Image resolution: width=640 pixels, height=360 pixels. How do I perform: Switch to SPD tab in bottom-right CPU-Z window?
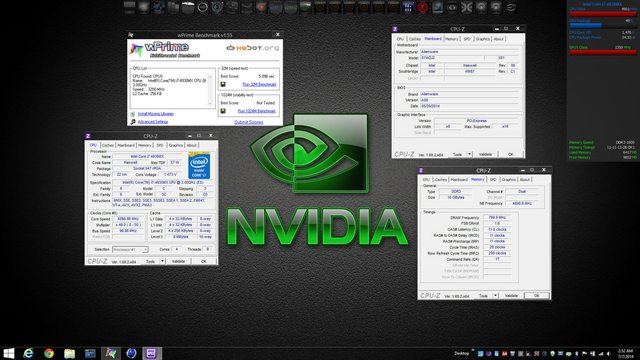[x=493, y=180]
